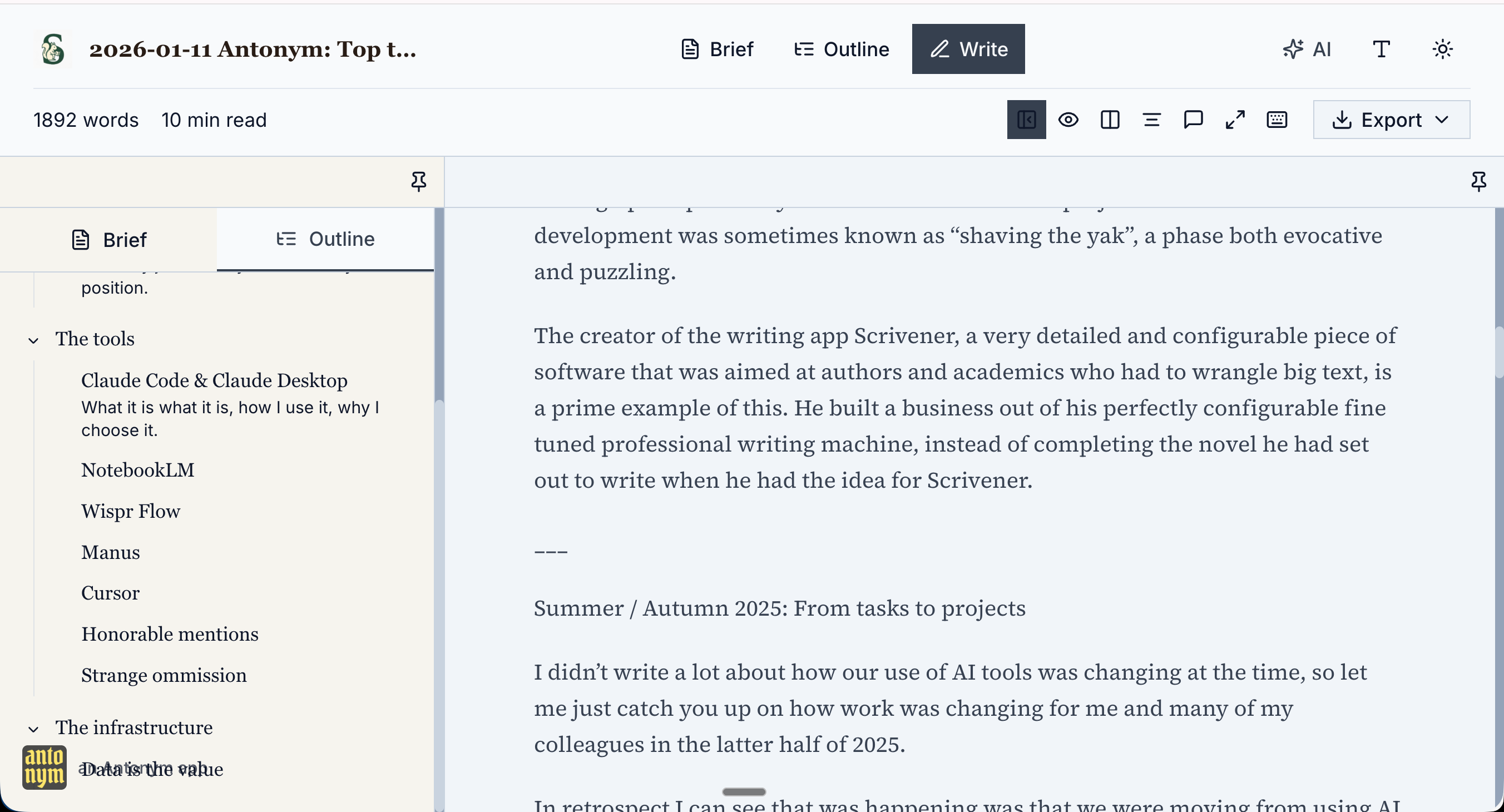Enable split column view icon

coord(1109,120)
